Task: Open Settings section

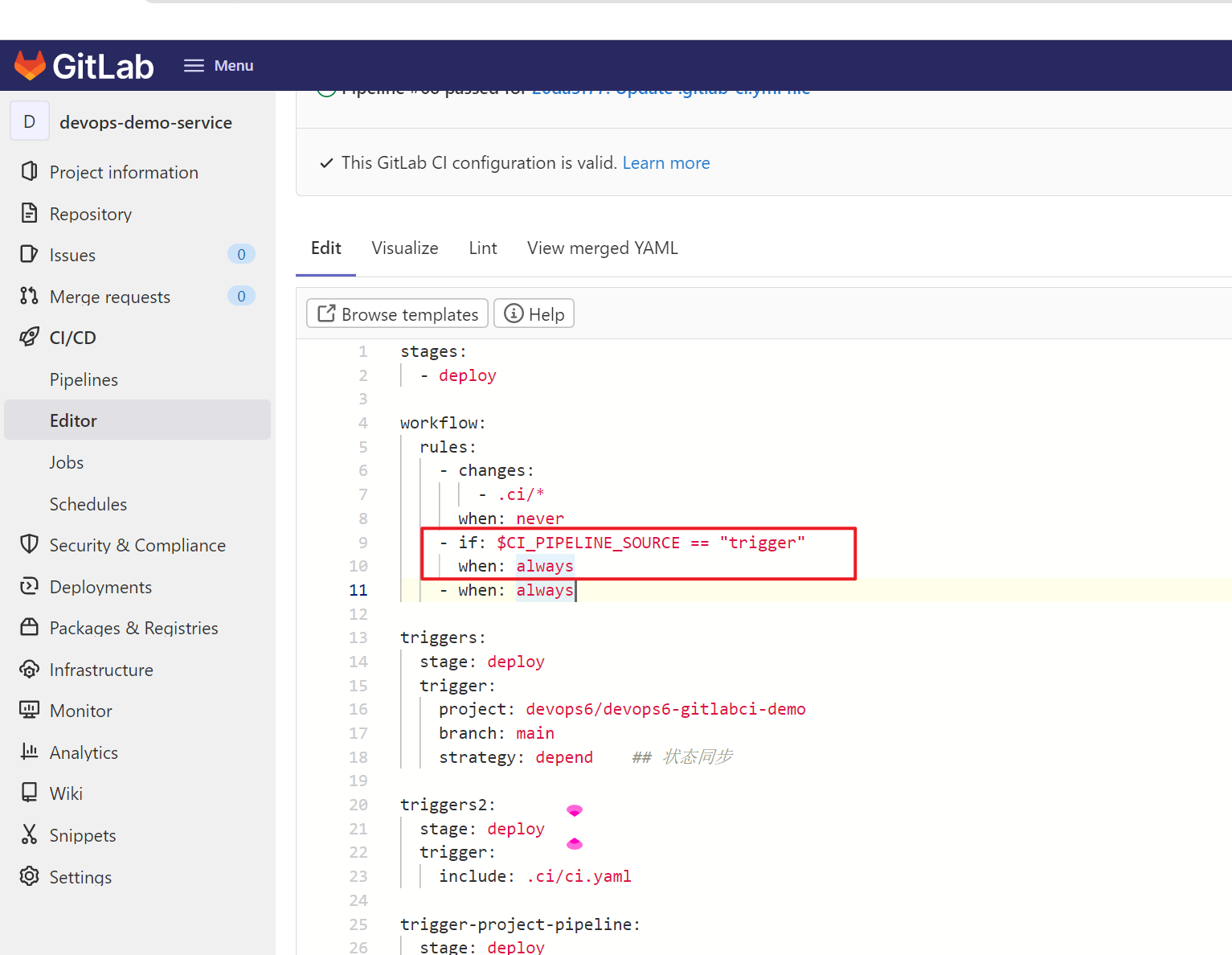Action: tap(80, 877)
